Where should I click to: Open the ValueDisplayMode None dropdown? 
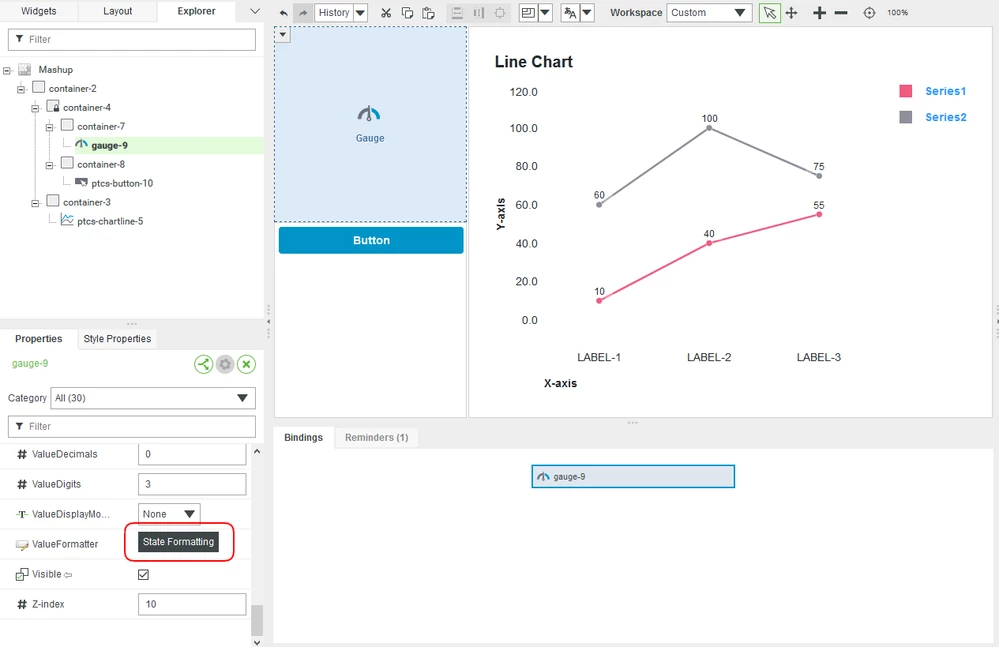point(169,514)
